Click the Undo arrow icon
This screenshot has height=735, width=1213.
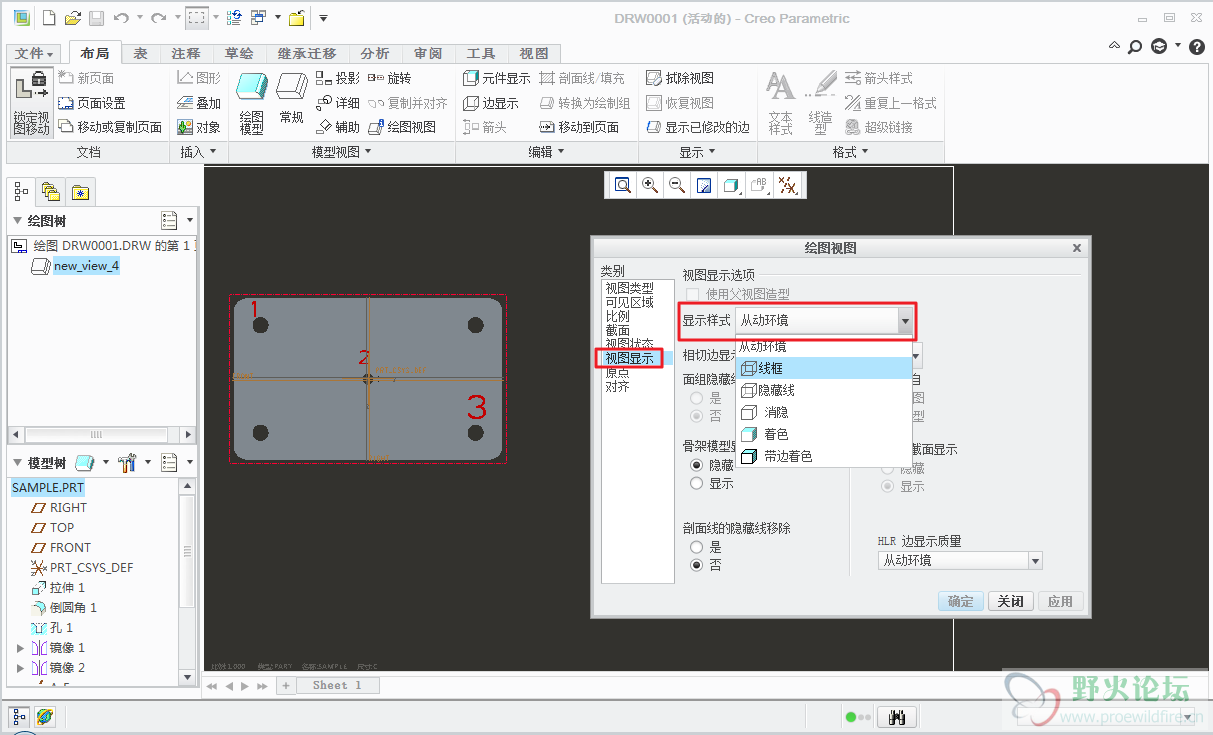coord(121,18)
